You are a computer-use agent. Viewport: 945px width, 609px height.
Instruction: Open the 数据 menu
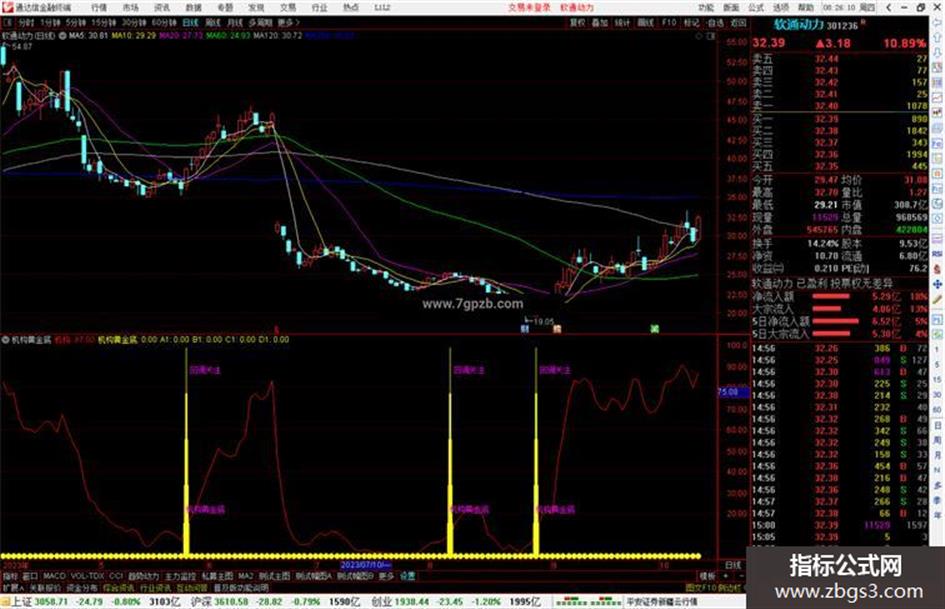(193, 8)
